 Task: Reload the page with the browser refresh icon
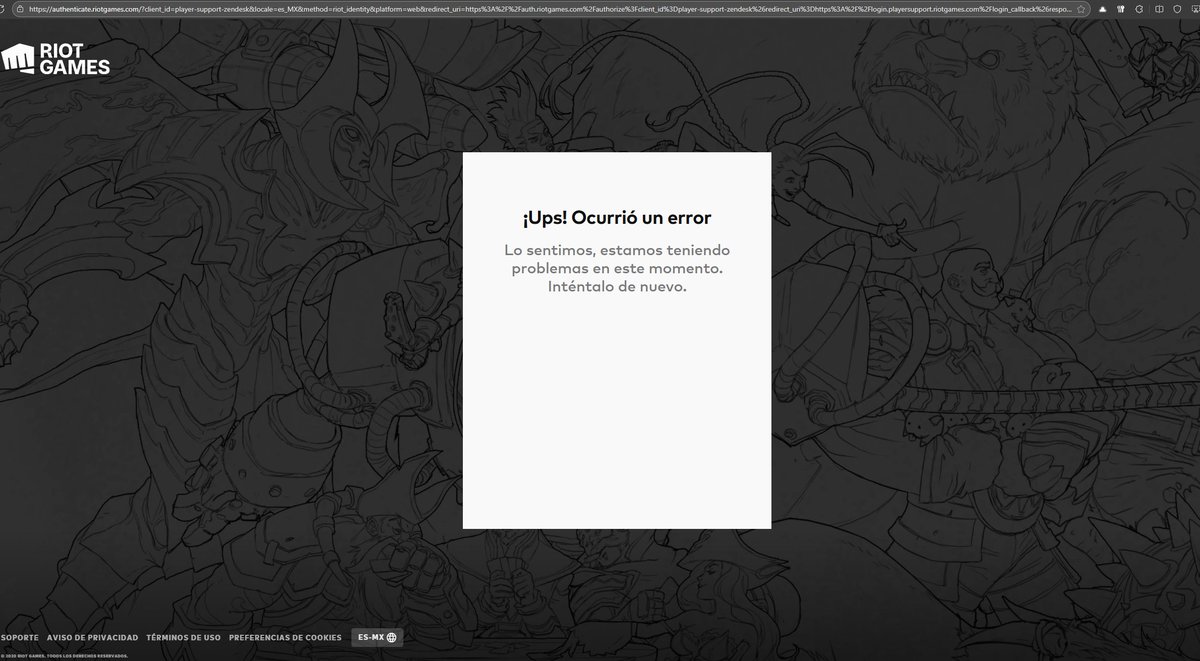[1, 9]
